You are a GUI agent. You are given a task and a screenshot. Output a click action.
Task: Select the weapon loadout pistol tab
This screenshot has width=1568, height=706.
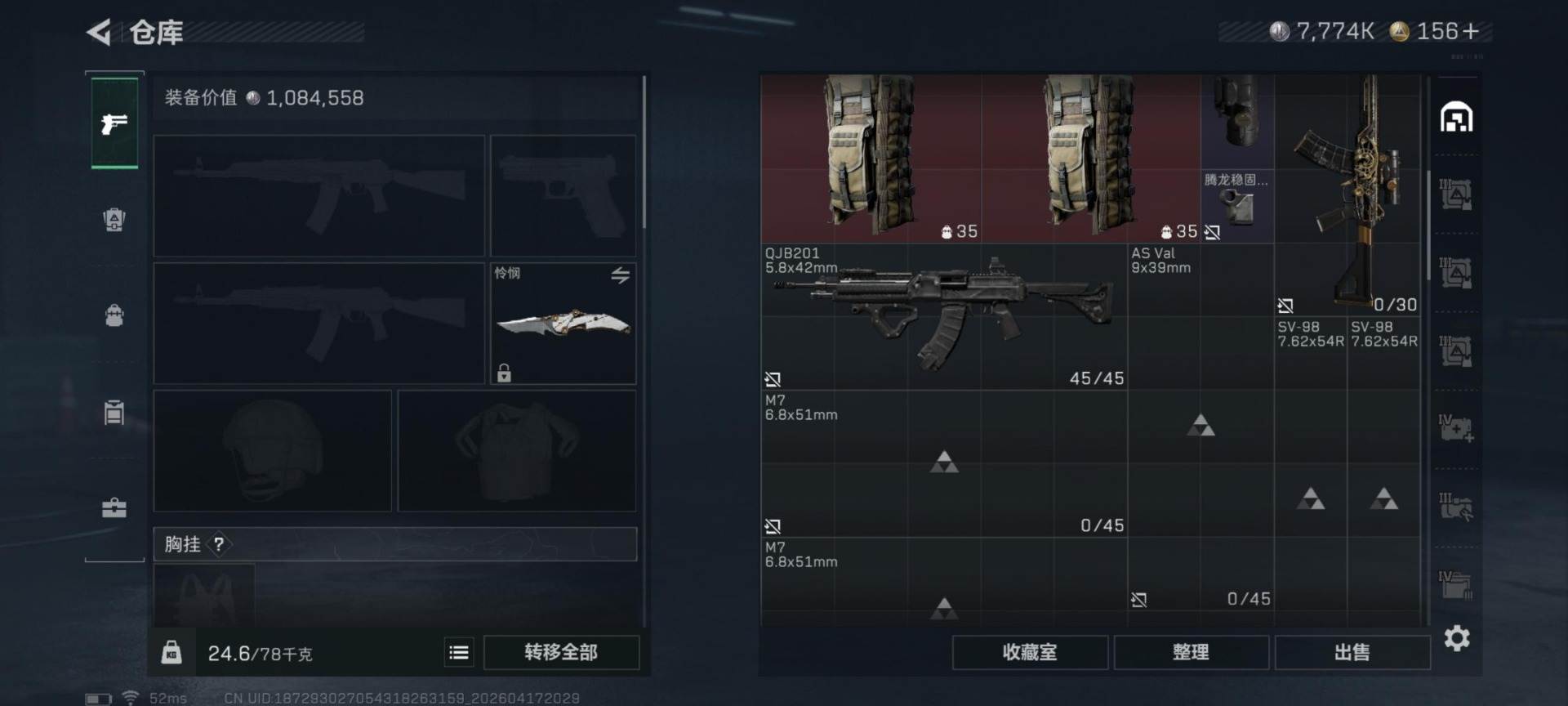click(x=114, y=123)
